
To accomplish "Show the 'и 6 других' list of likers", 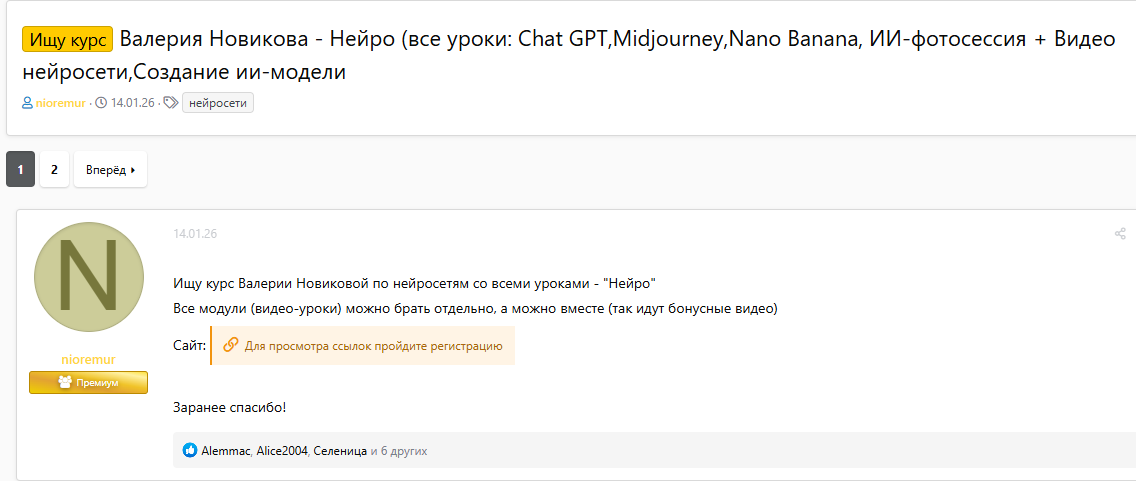I will point(399,451).
